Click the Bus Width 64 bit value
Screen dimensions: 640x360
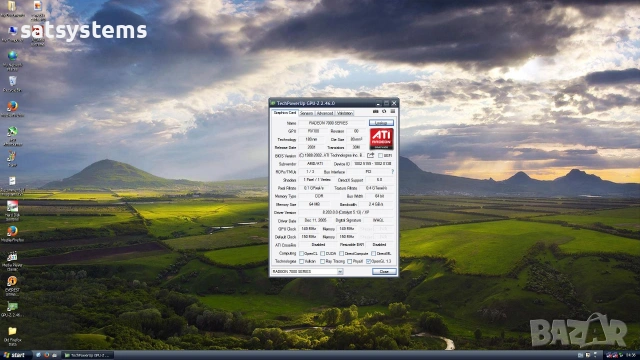(379, 196)
